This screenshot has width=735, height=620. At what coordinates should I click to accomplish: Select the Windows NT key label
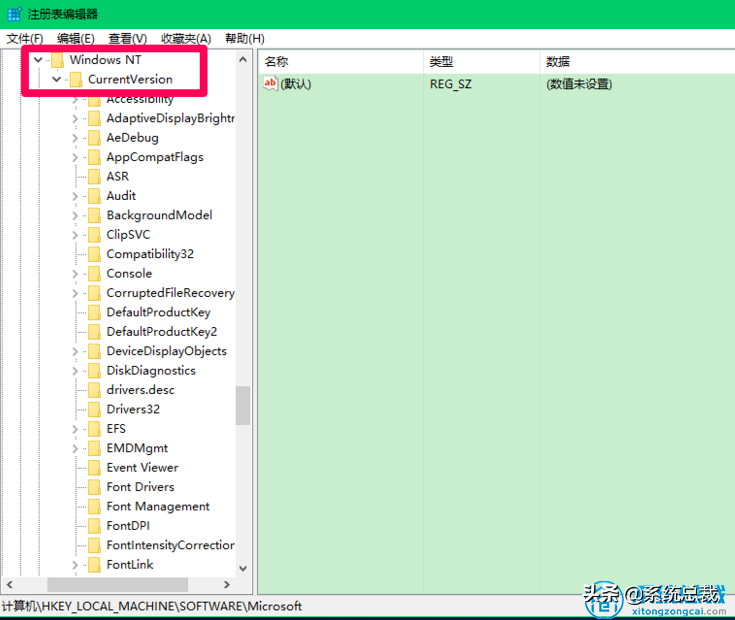click(105, 60)
